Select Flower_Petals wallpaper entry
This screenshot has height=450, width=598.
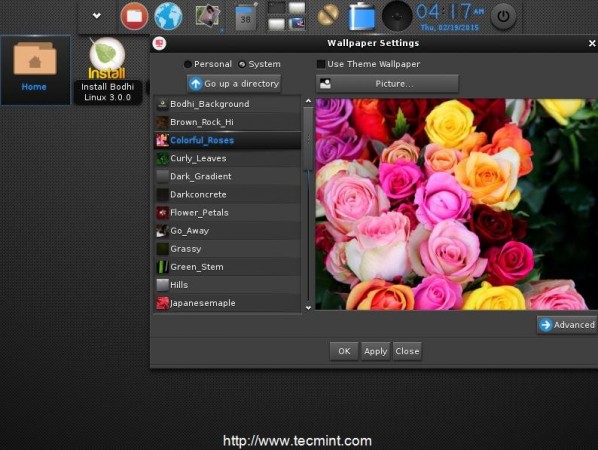(x=228, y=213)
